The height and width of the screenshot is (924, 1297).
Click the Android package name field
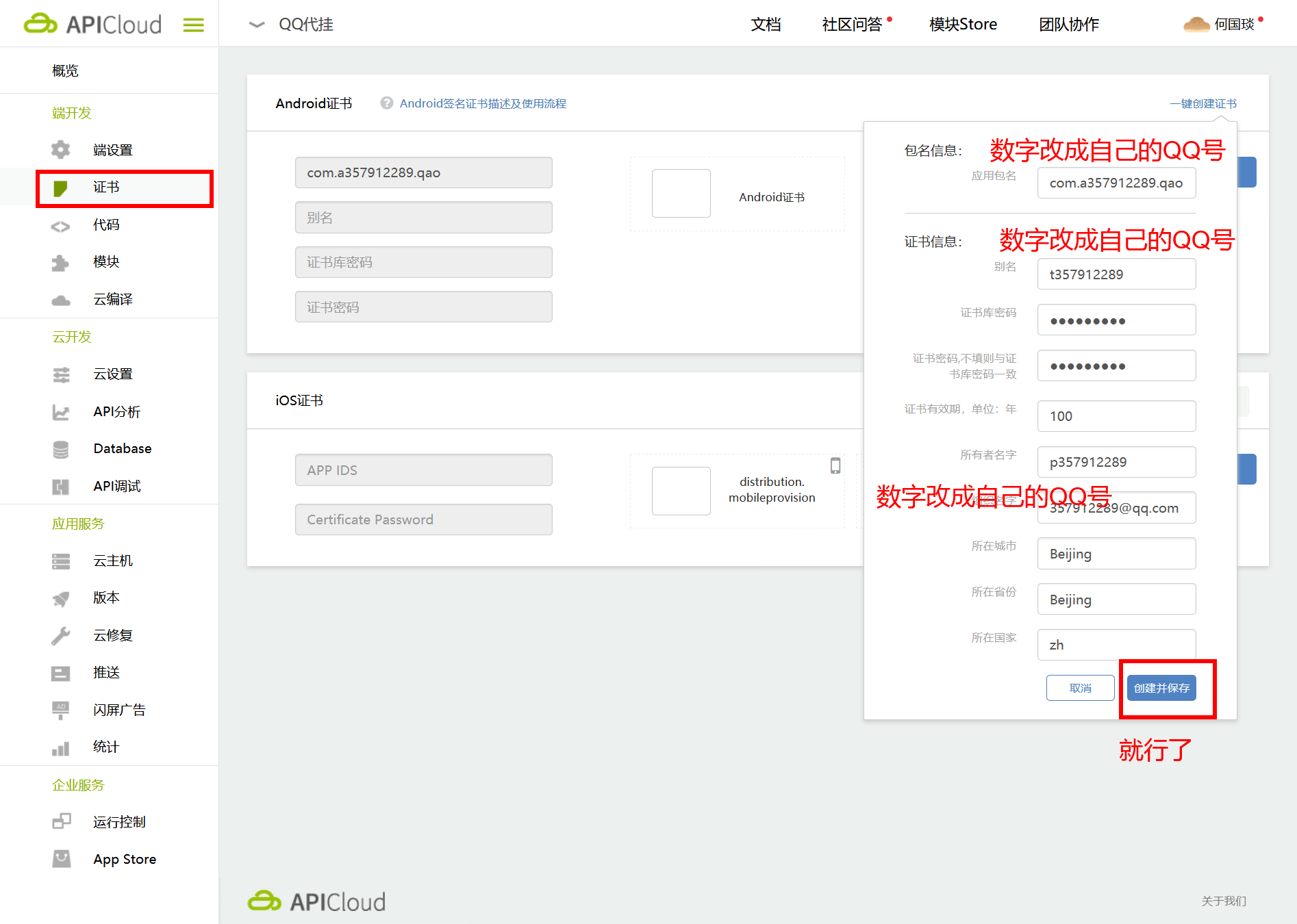(x=424, y=172)
